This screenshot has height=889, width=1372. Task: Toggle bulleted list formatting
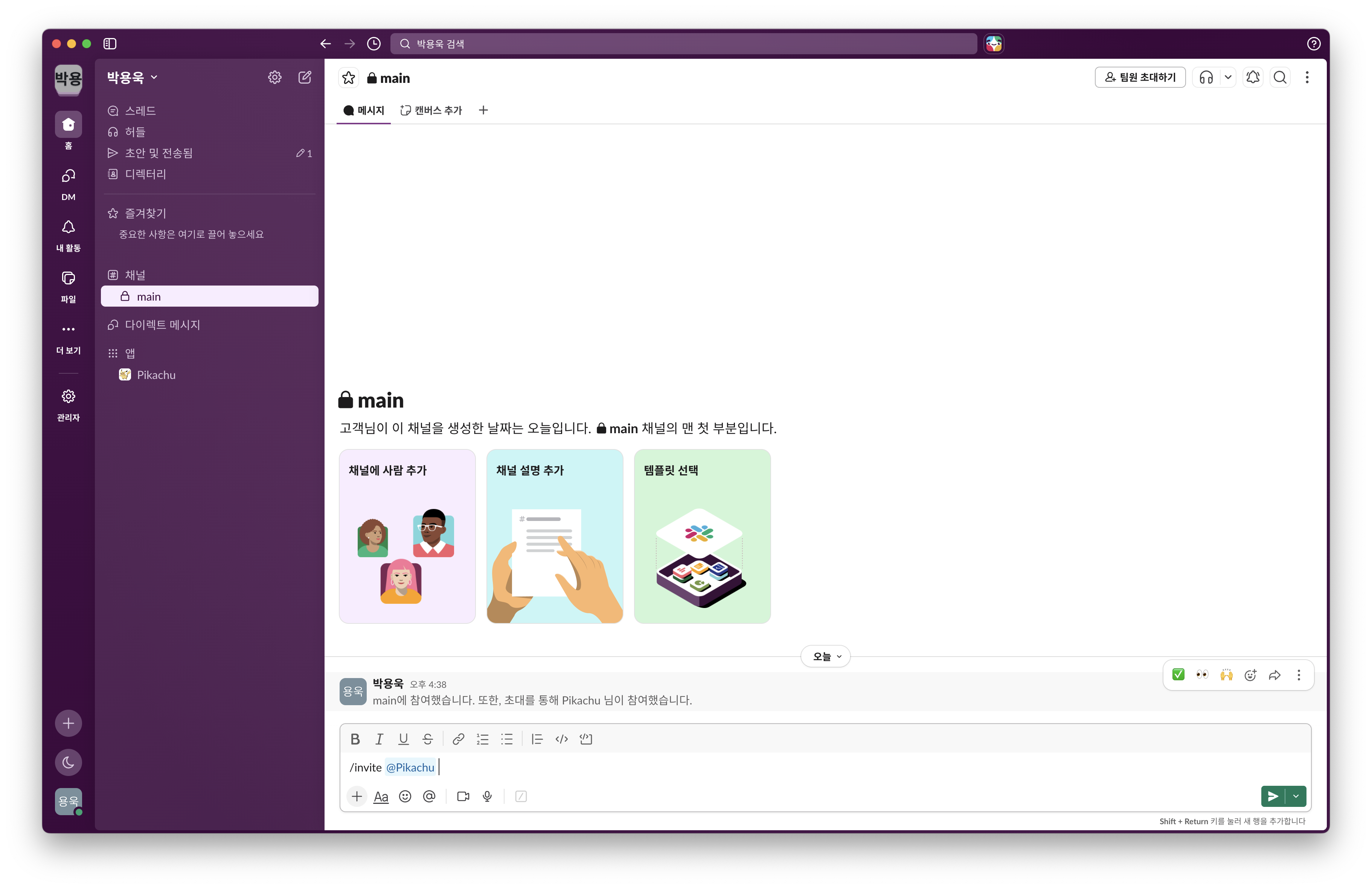(x=507, y=739)
